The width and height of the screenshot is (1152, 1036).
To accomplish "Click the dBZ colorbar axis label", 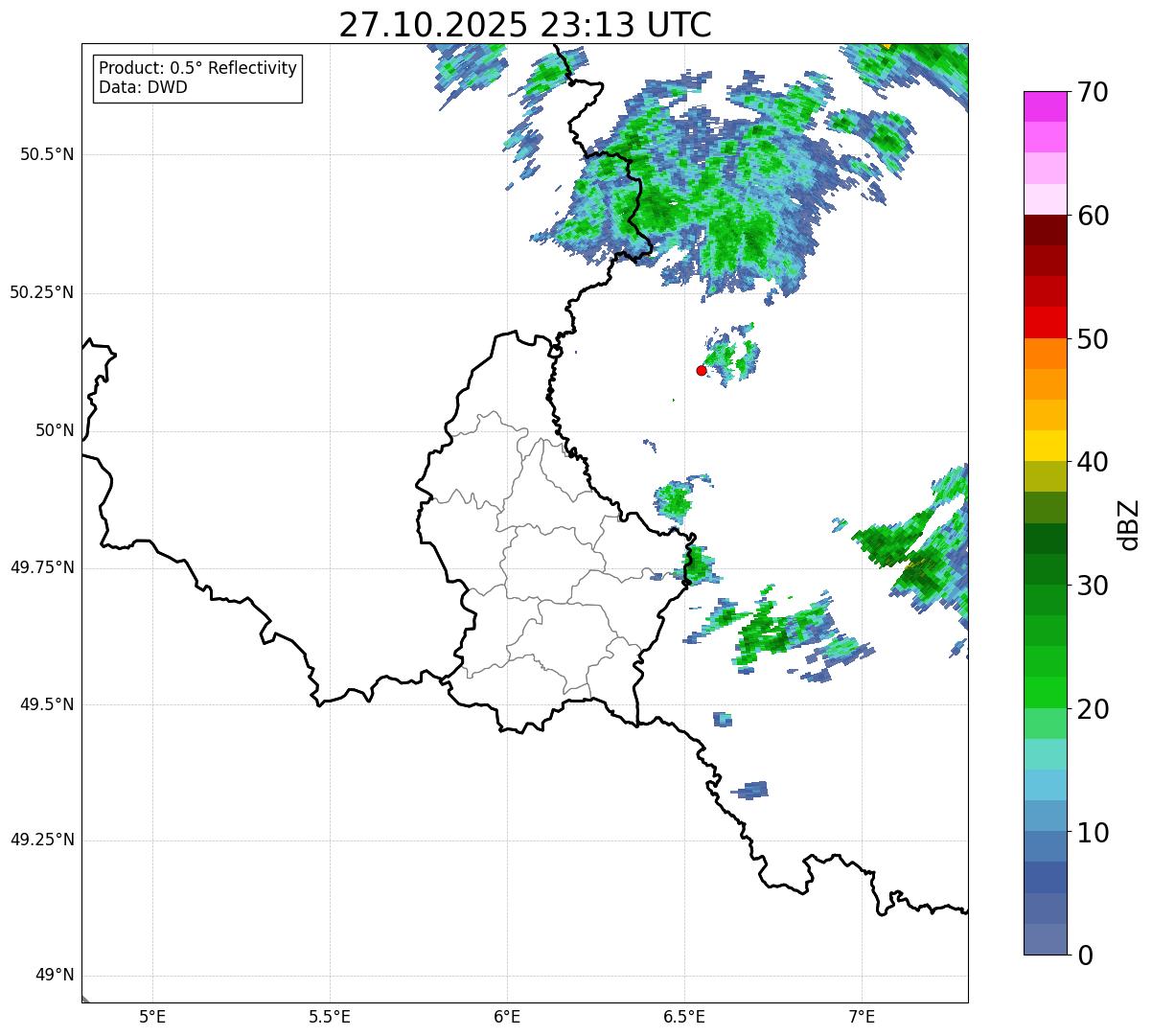I will 1129,524.
